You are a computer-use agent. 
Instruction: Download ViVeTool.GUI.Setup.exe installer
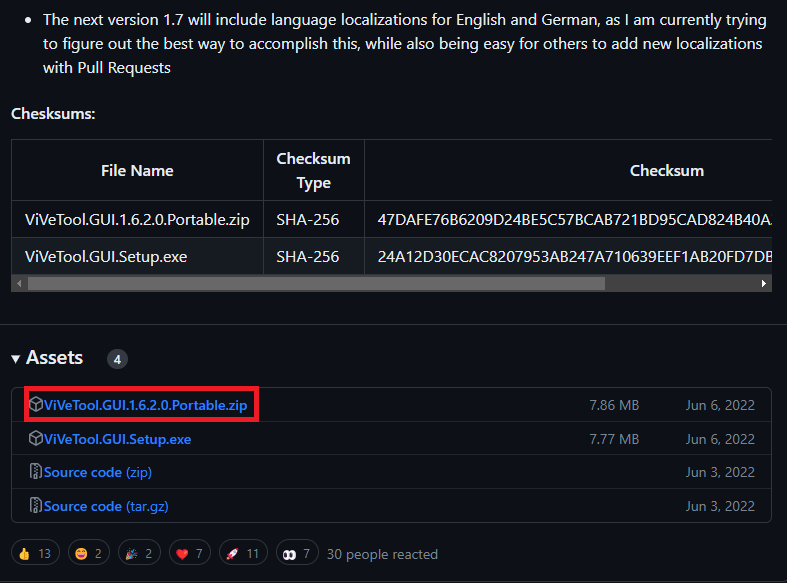tap(117, 440)
